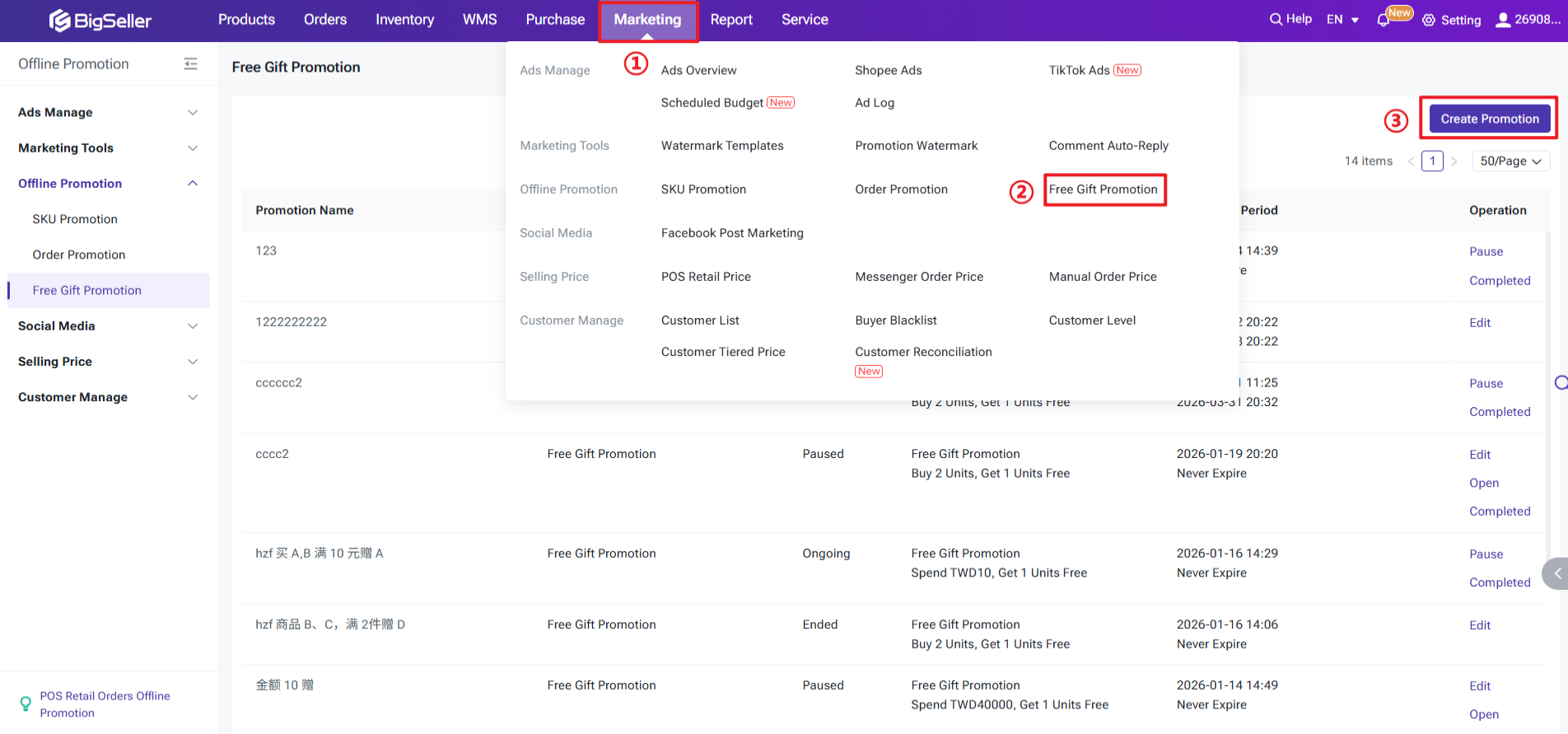Open Setting via the gear icon
Viewport: 1568px width, 734px height.
(1429, 21)
